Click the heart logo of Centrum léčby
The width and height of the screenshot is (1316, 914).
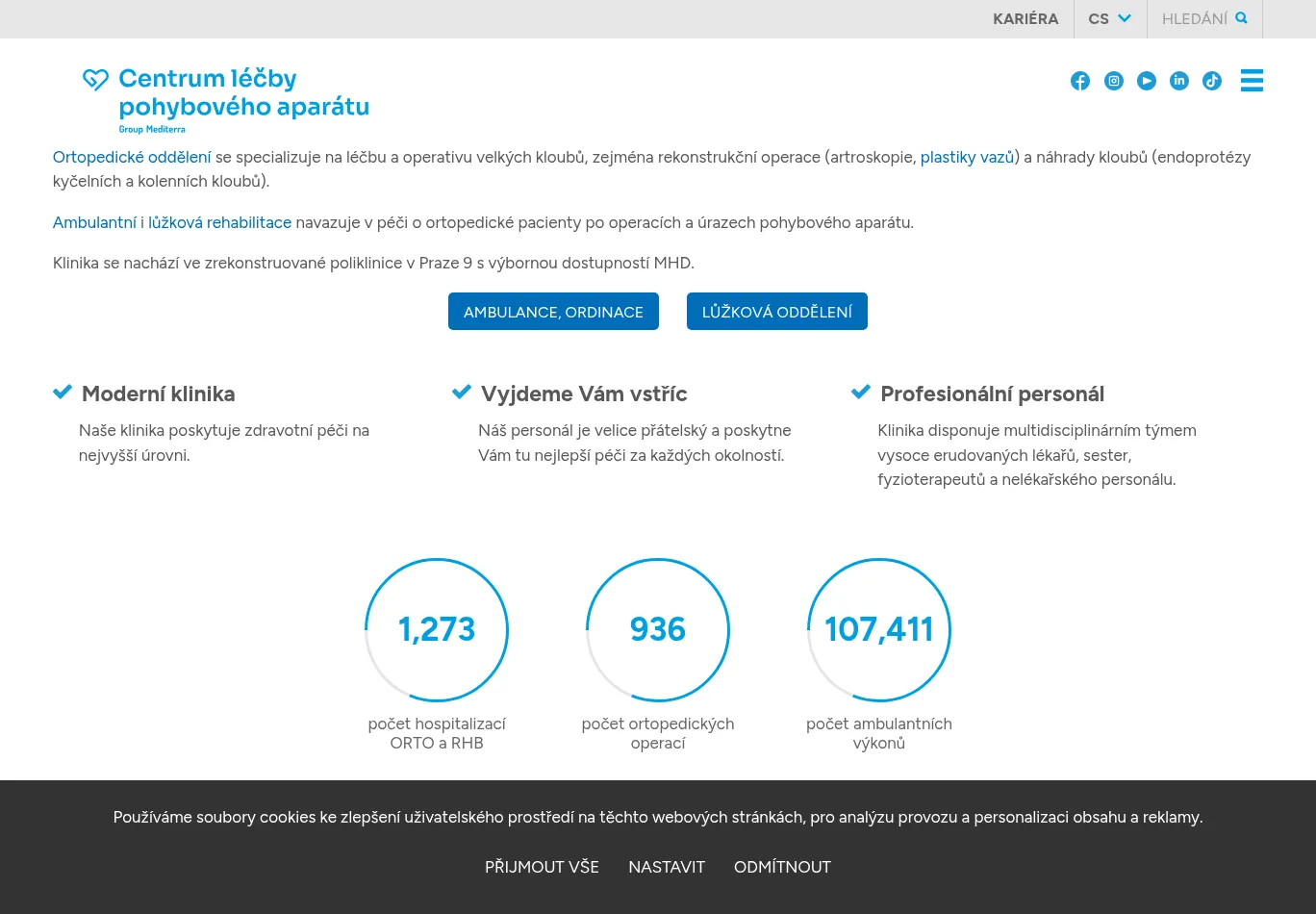point(95,80)
